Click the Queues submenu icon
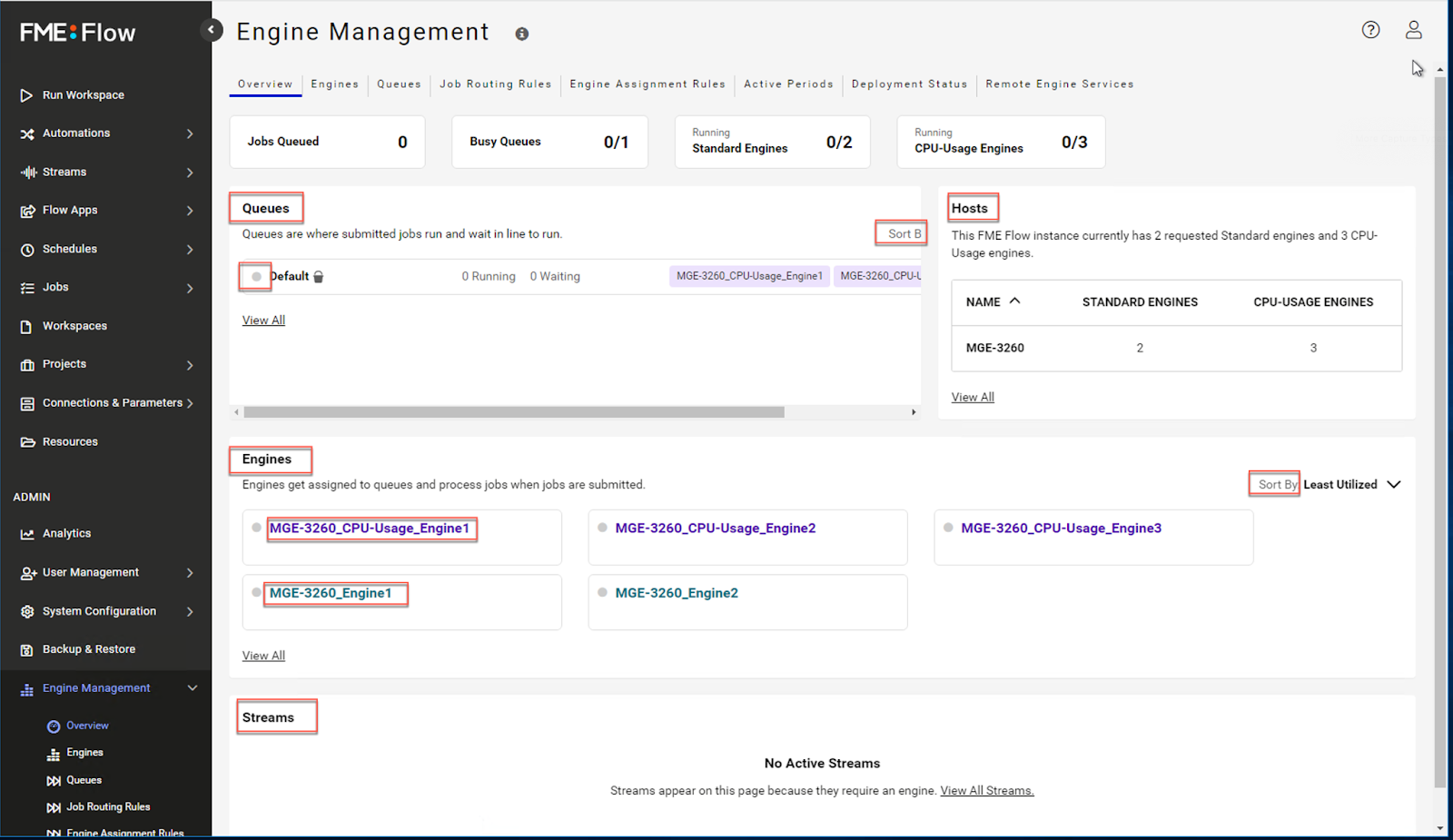This screenshot has height=840, width=1453. [54, 781]
